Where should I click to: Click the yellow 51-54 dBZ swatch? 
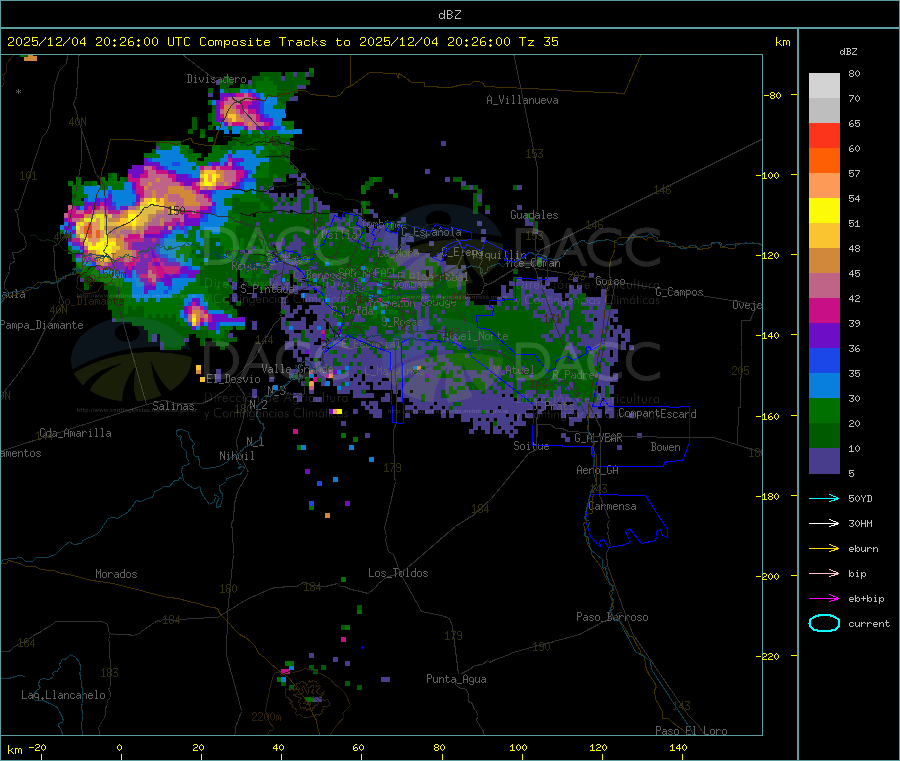(824, 211)
